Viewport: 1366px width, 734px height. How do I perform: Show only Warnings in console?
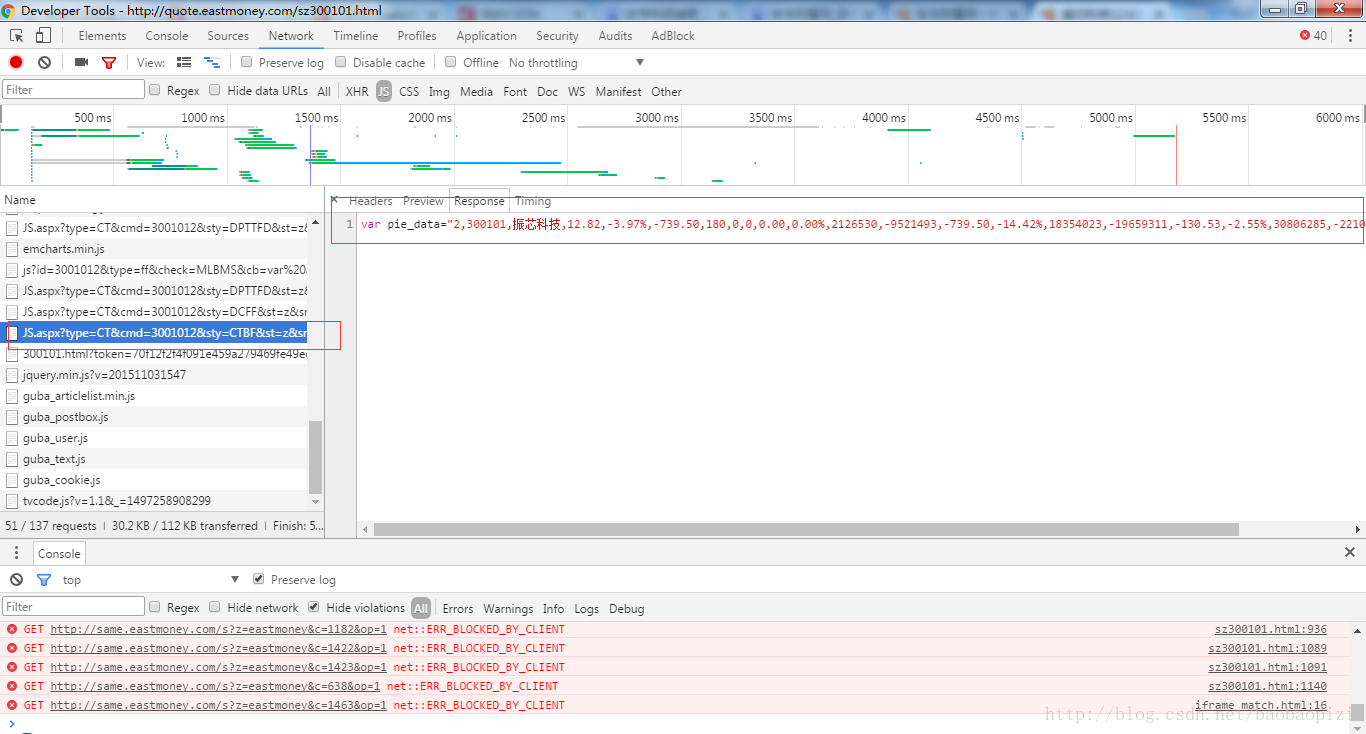(508, 608)
